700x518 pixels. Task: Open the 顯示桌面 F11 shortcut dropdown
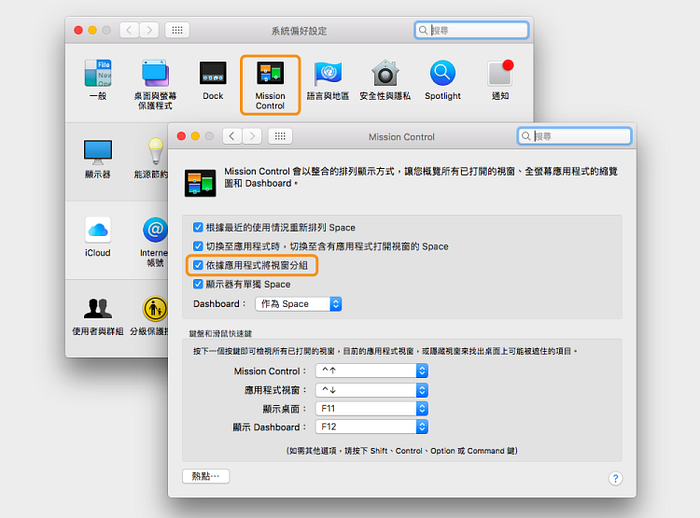click(x=371, y=409)
